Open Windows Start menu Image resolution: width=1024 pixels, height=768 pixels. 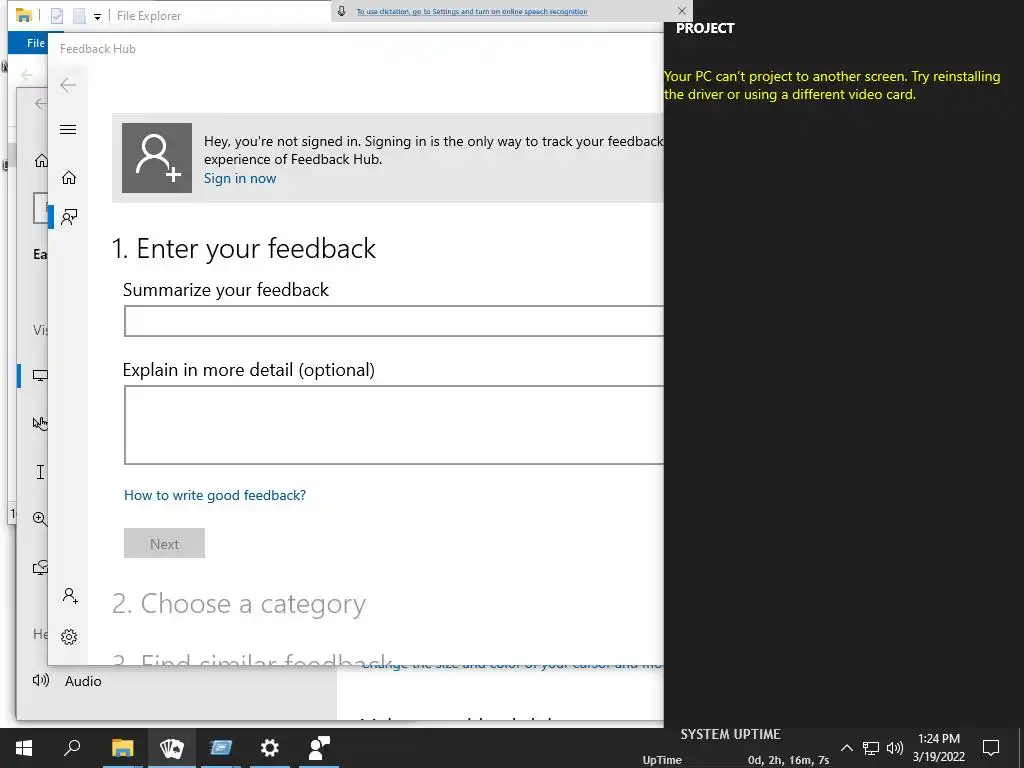click(24, 748)
